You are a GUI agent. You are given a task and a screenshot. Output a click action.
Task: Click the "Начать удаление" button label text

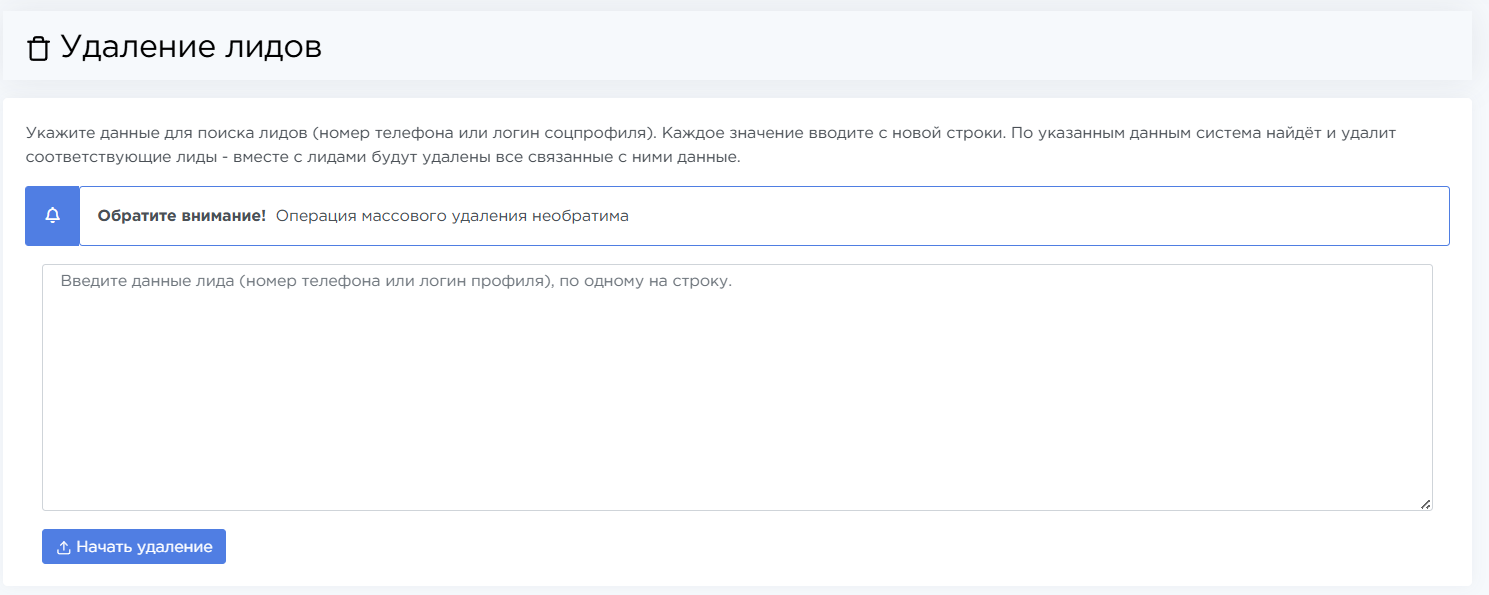coord(144,547)
